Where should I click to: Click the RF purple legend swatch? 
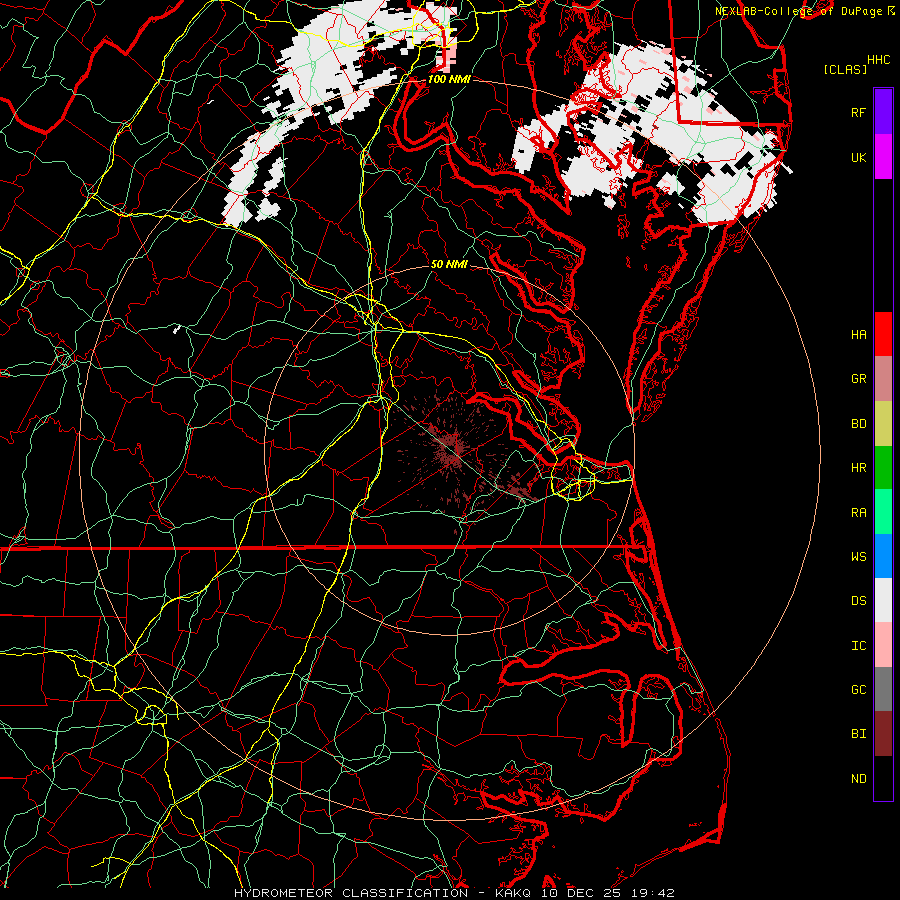[883, 112]
